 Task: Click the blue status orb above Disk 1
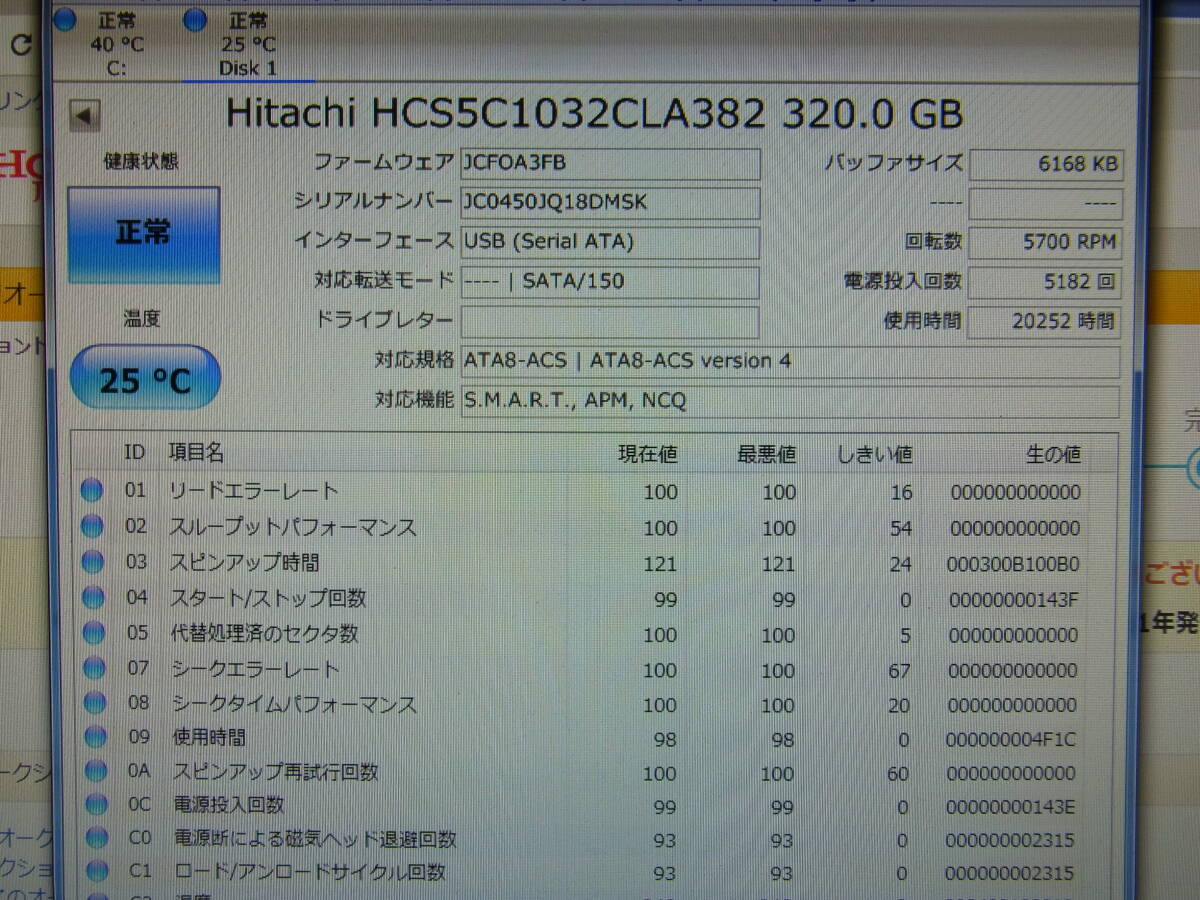[x=195, y=19]
